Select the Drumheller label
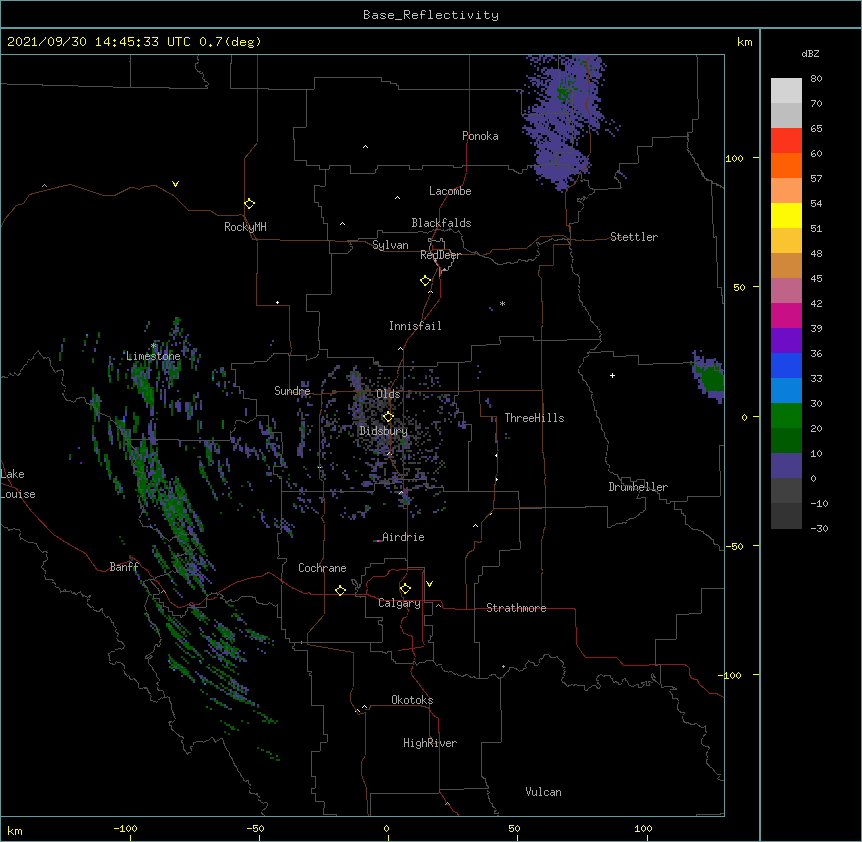 pos(638,487)
